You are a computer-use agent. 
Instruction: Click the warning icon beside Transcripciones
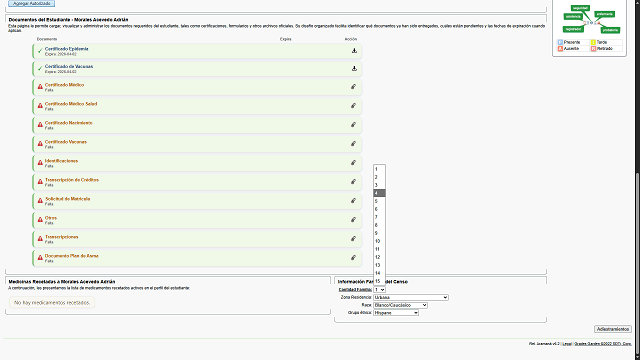point(40,238)
